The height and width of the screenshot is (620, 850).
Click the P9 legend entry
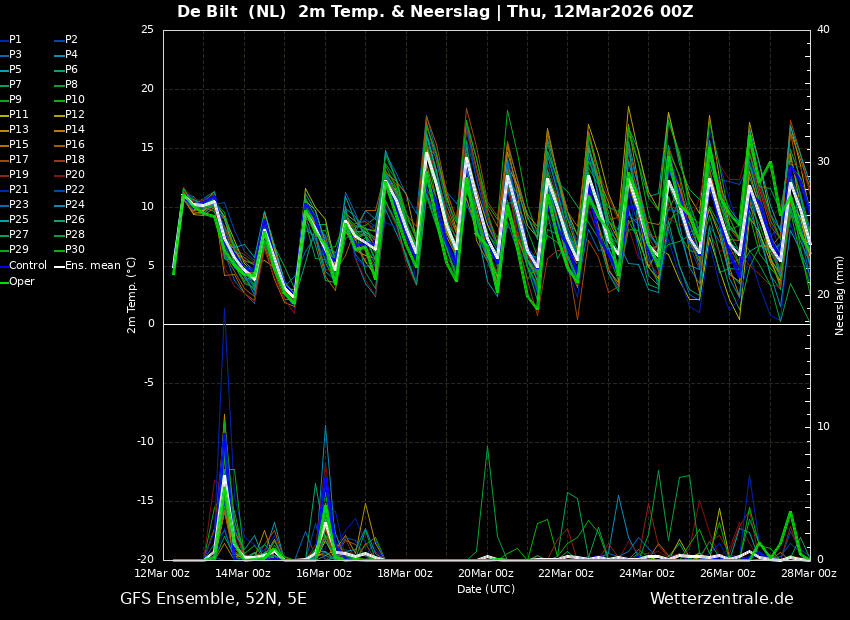pyautogui.click(x=15, y=100)
